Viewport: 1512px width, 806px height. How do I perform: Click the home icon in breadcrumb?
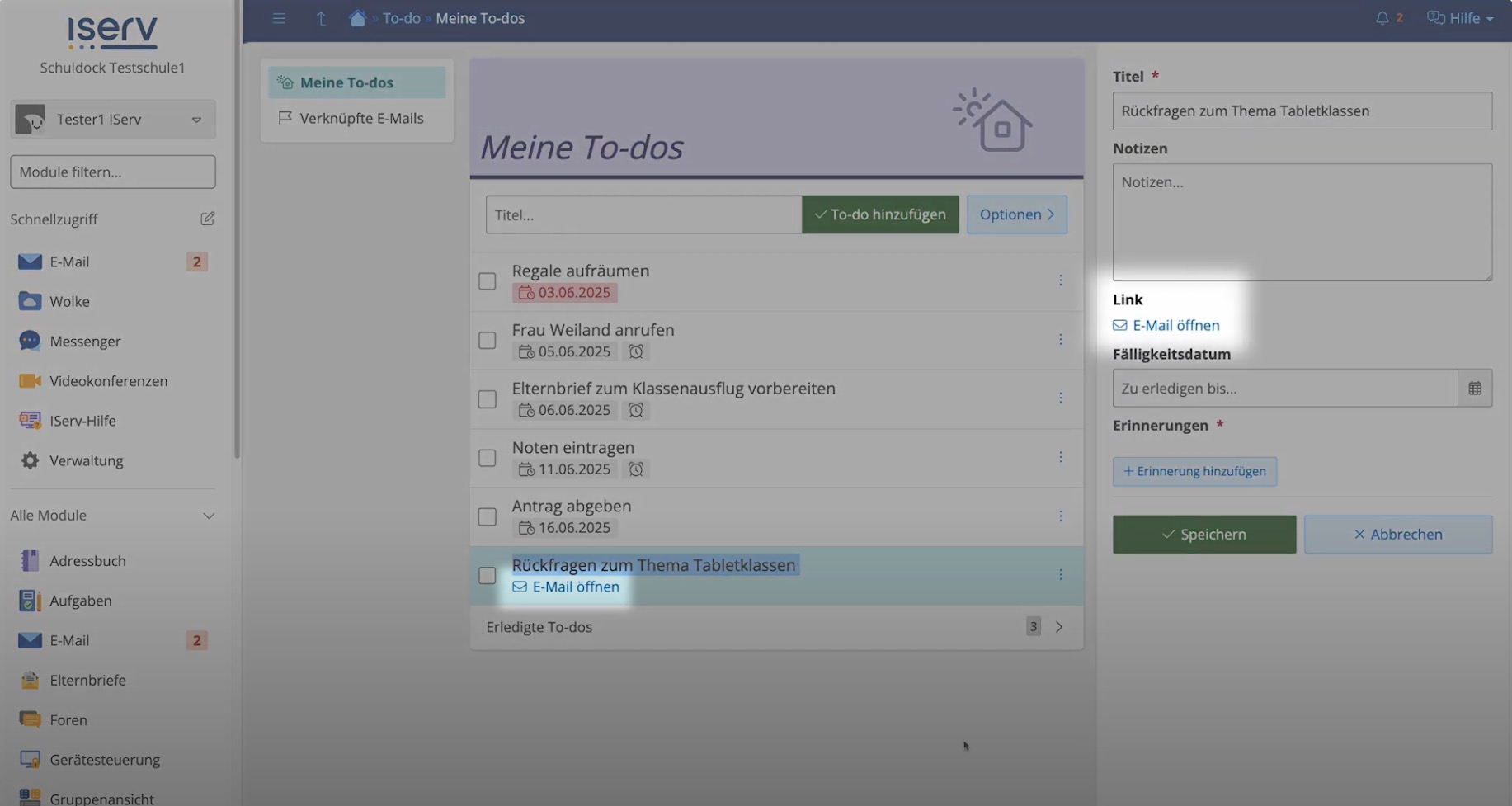357,18
